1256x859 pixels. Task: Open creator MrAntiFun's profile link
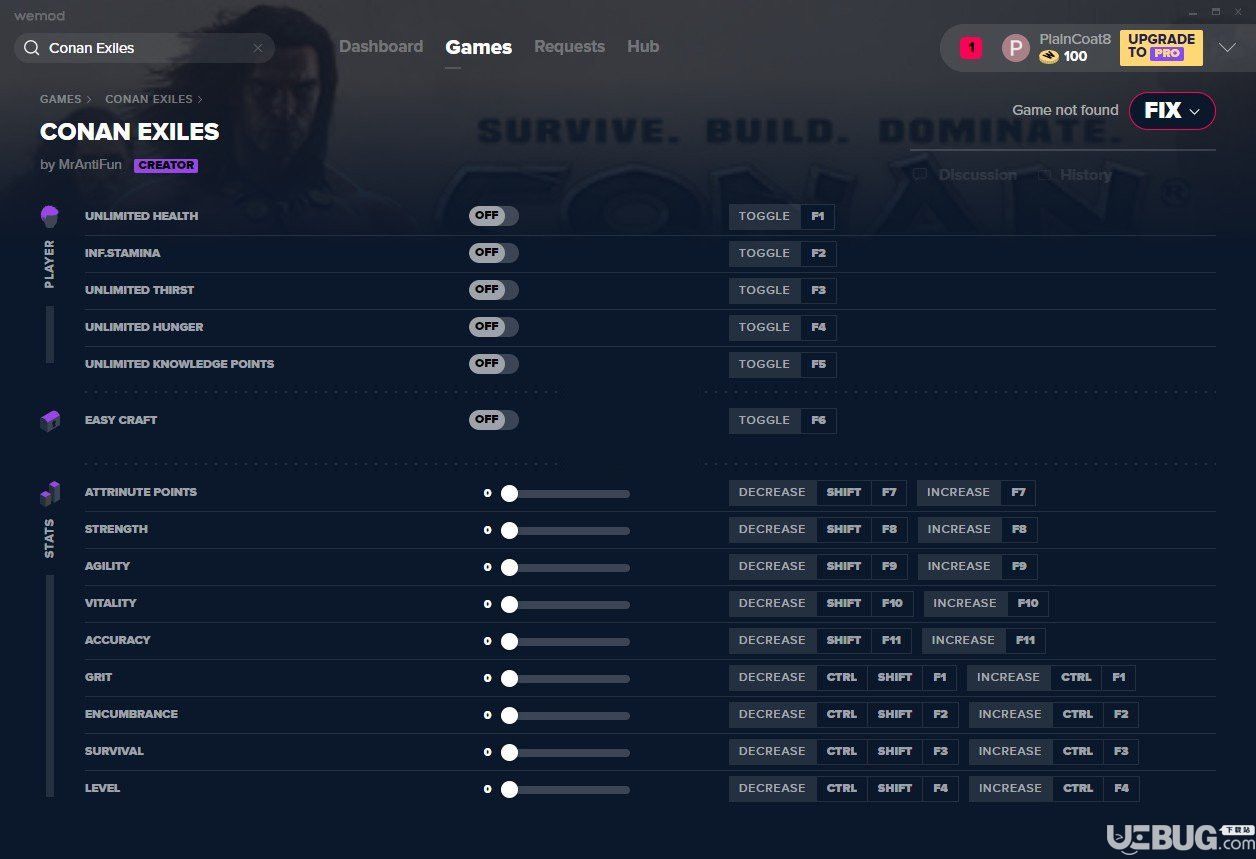(x=90, y=165)
